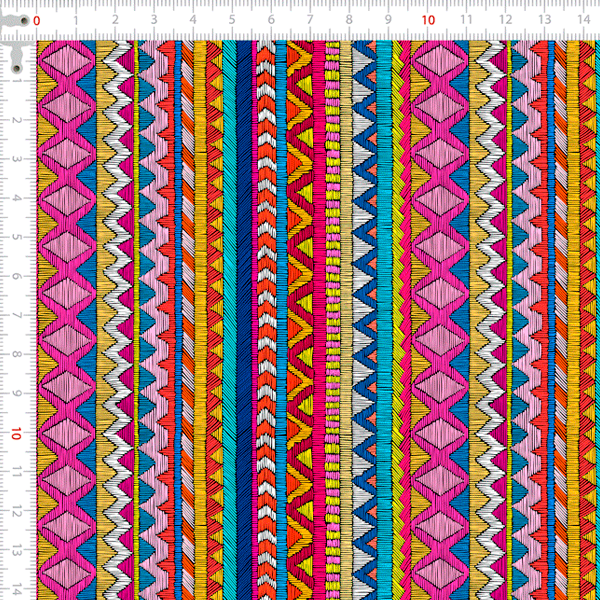Select the 5 mark on the left ruler
Viewport: 600px width, 600px height.
pos(18,238)
